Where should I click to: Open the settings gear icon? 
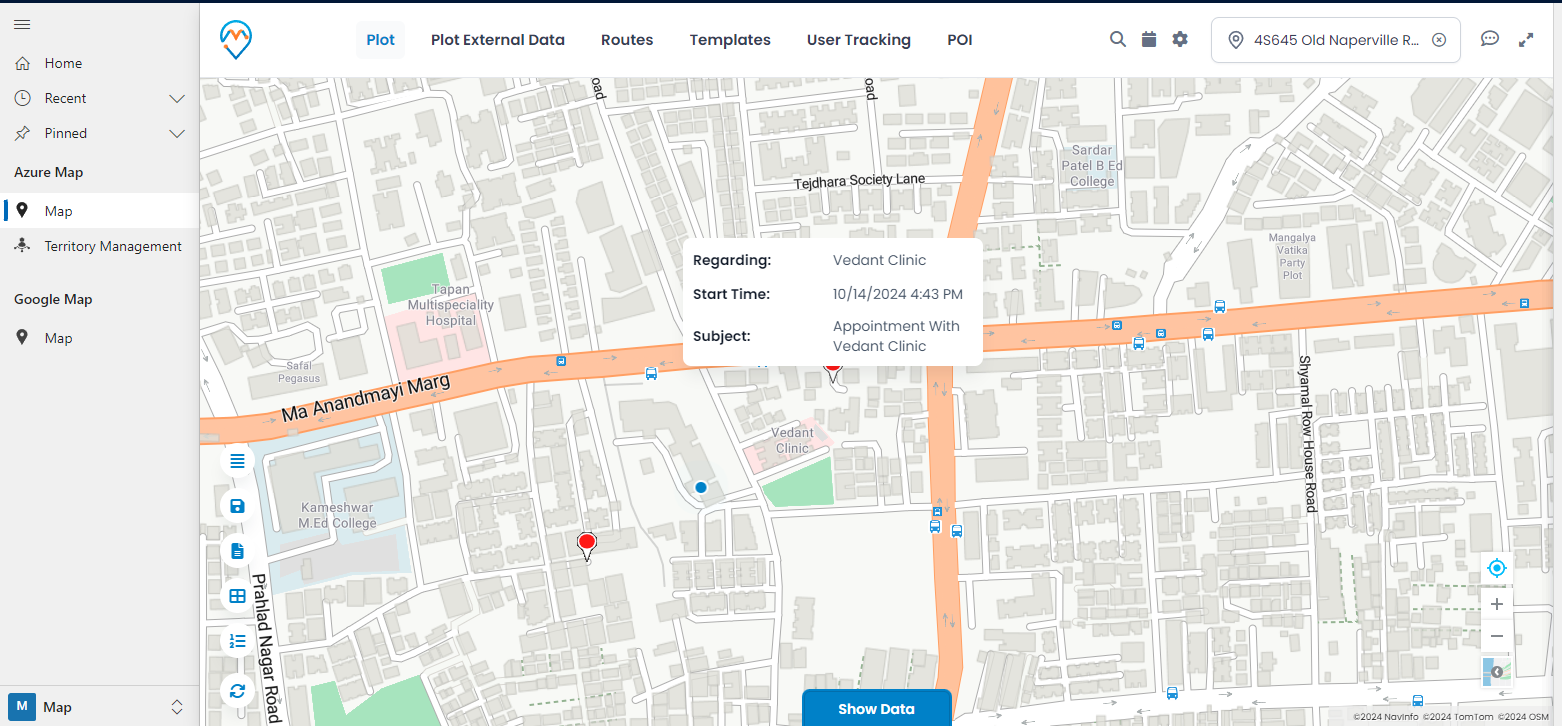(x=1180, y=39)
